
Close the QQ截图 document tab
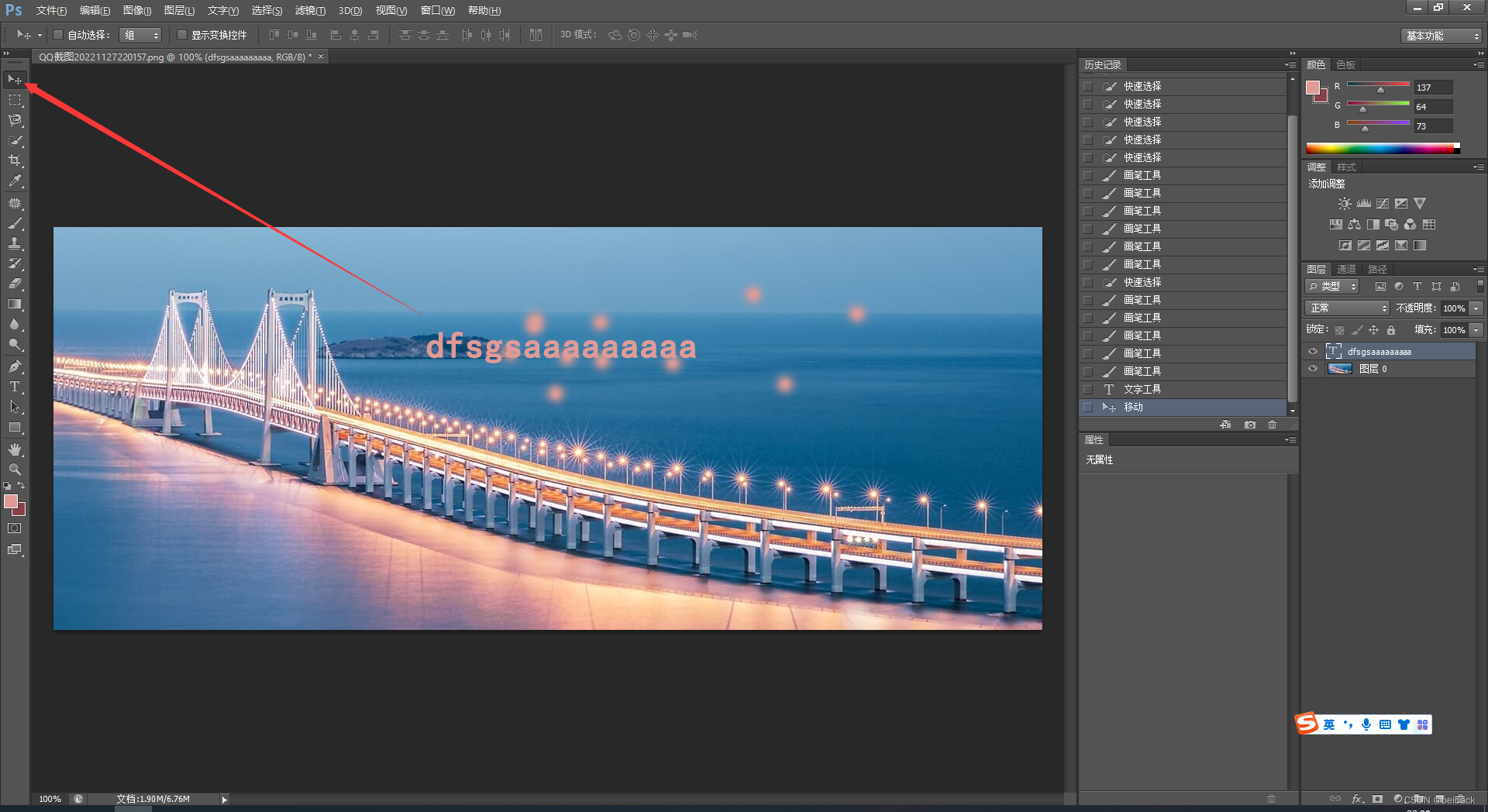coord(321,57)
